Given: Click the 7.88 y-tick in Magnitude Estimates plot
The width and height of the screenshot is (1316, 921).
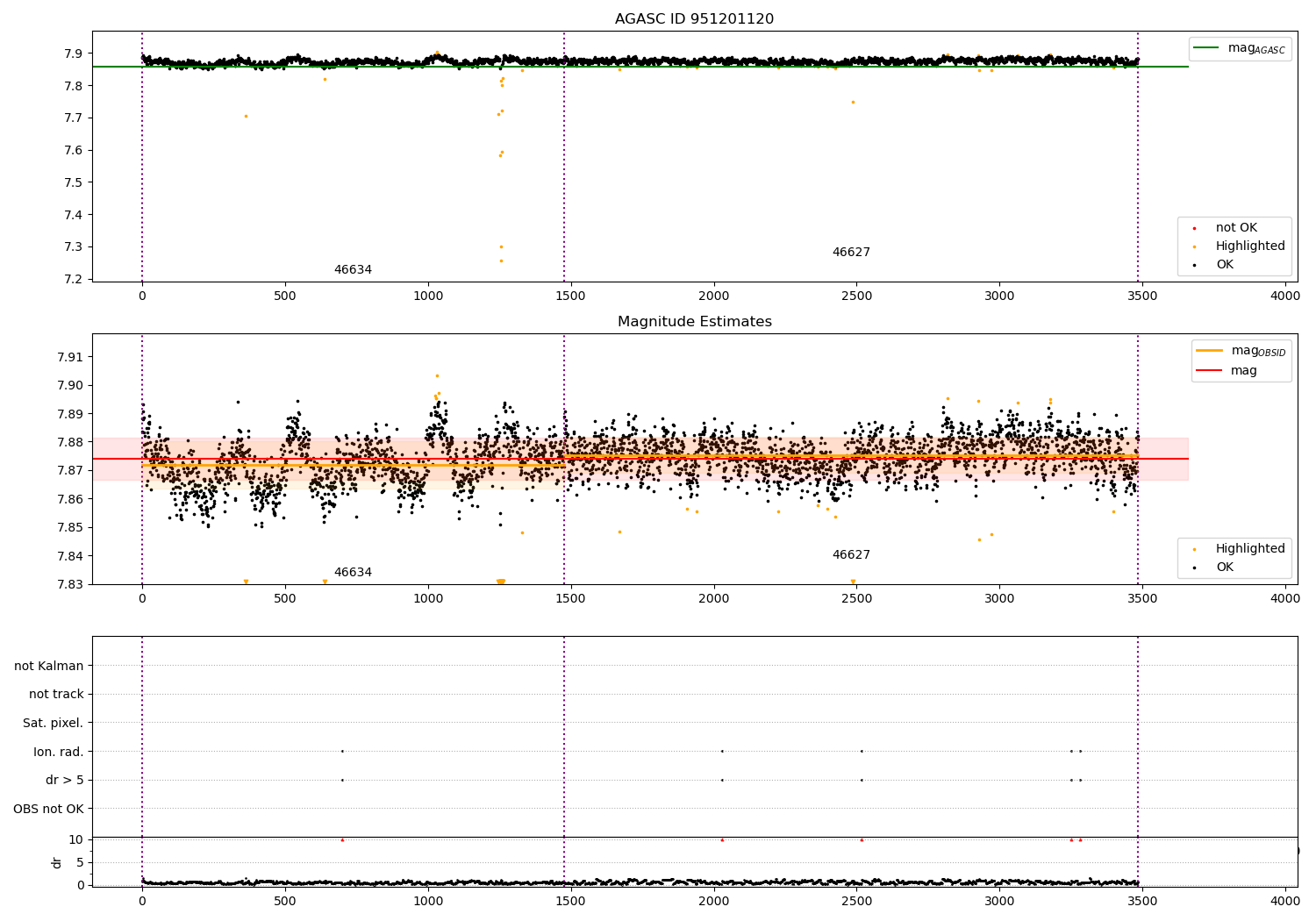Looking at the screenshot, I should (x=70, y=442).
